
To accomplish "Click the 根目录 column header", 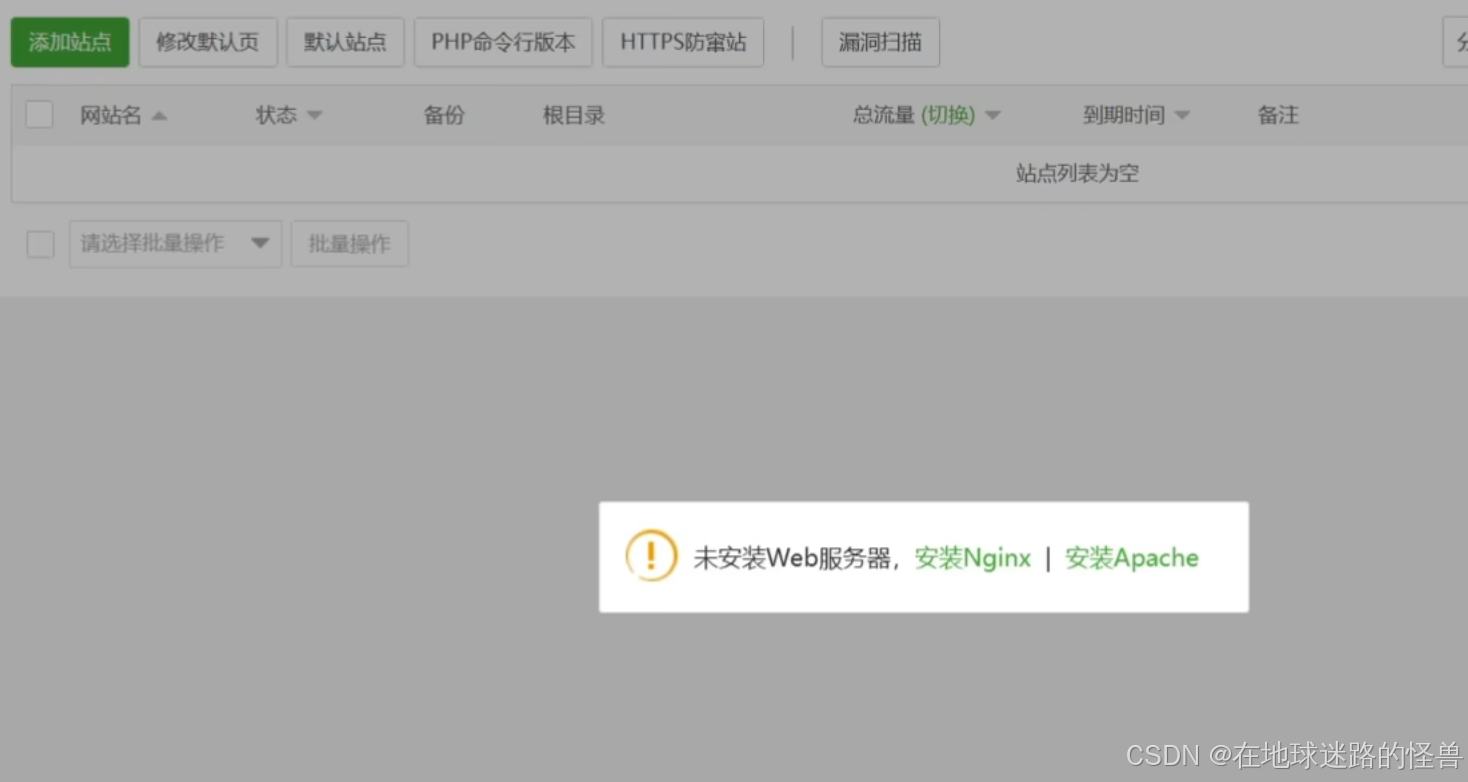I will click(x=574, y=115).
